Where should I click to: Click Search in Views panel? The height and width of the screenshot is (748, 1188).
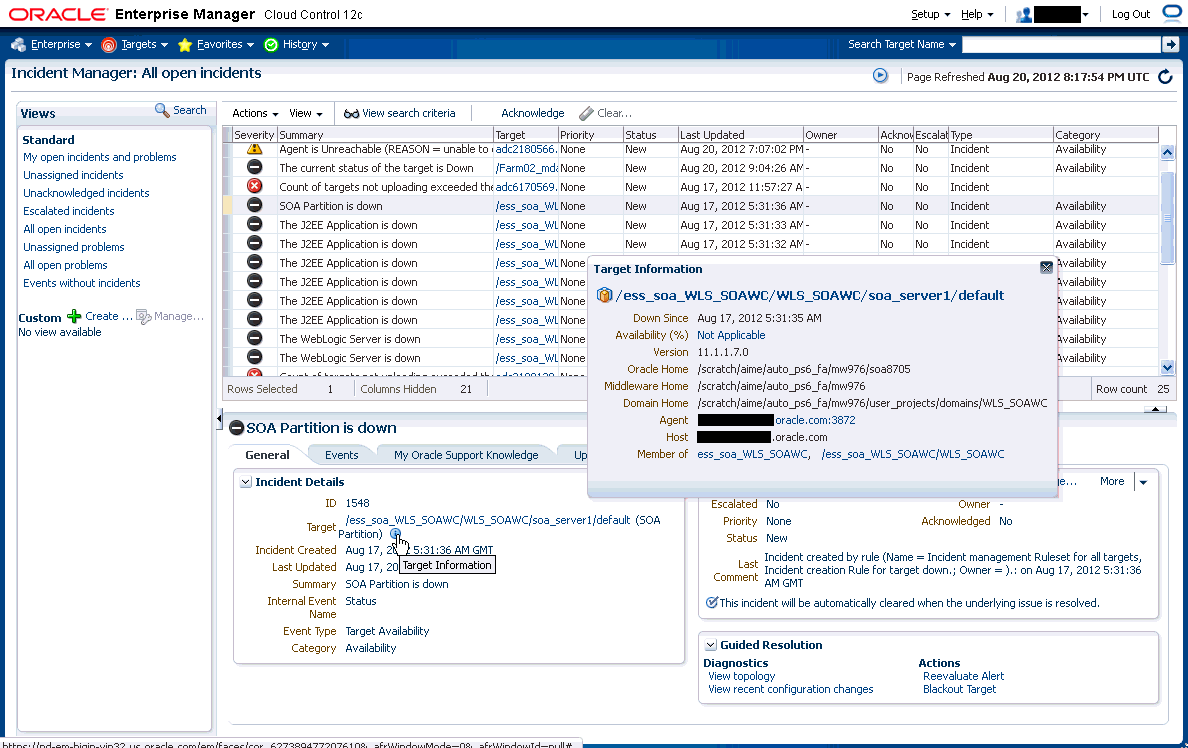tap(180, 111)
